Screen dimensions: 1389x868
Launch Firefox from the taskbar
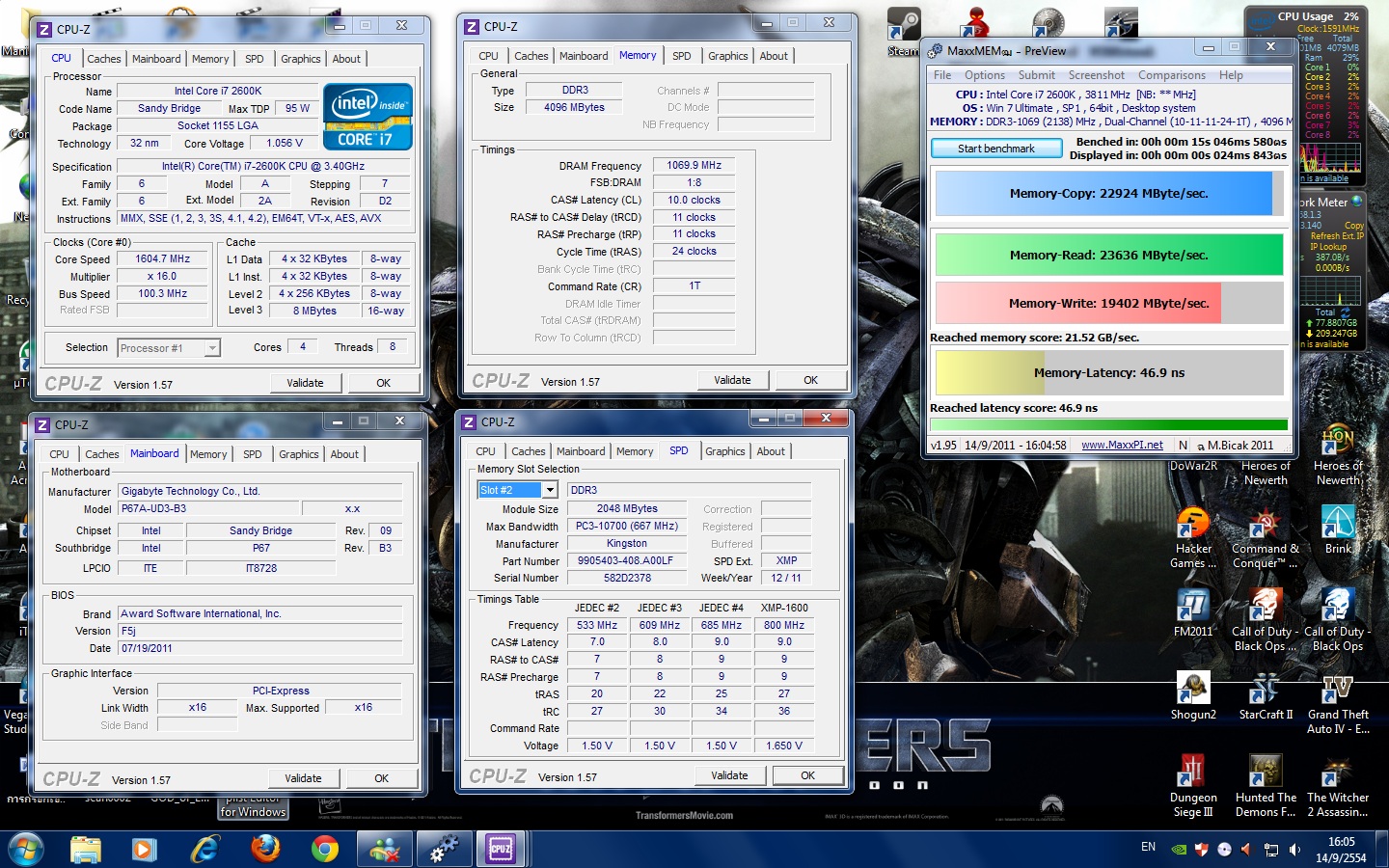[265, 849]
